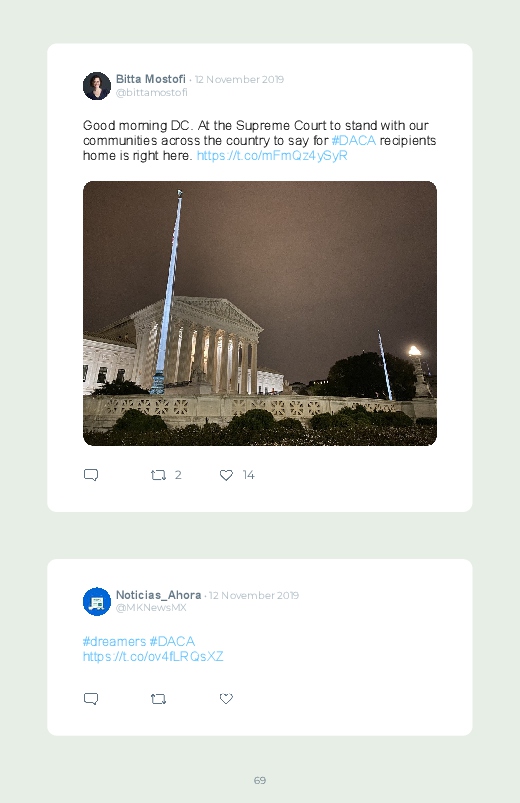
Task: Click the Bitta Mostofi display name
Action: coord(151,79)
